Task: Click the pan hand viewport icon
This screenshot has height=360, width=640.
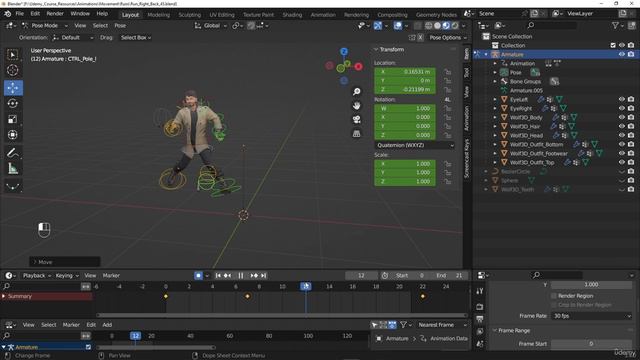Action: point(356,106)
